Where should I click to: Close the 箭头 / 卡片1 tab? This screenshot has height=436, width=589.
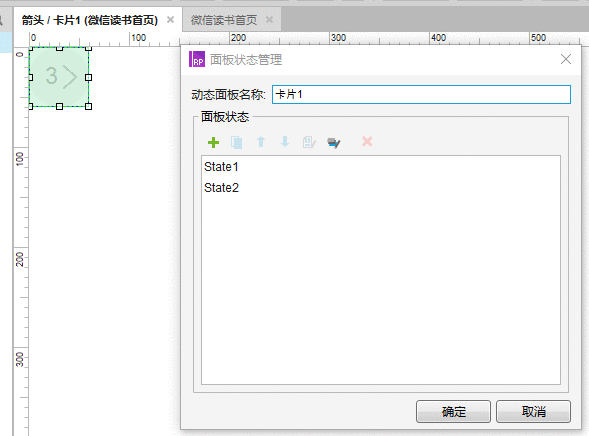click(171, 20)
